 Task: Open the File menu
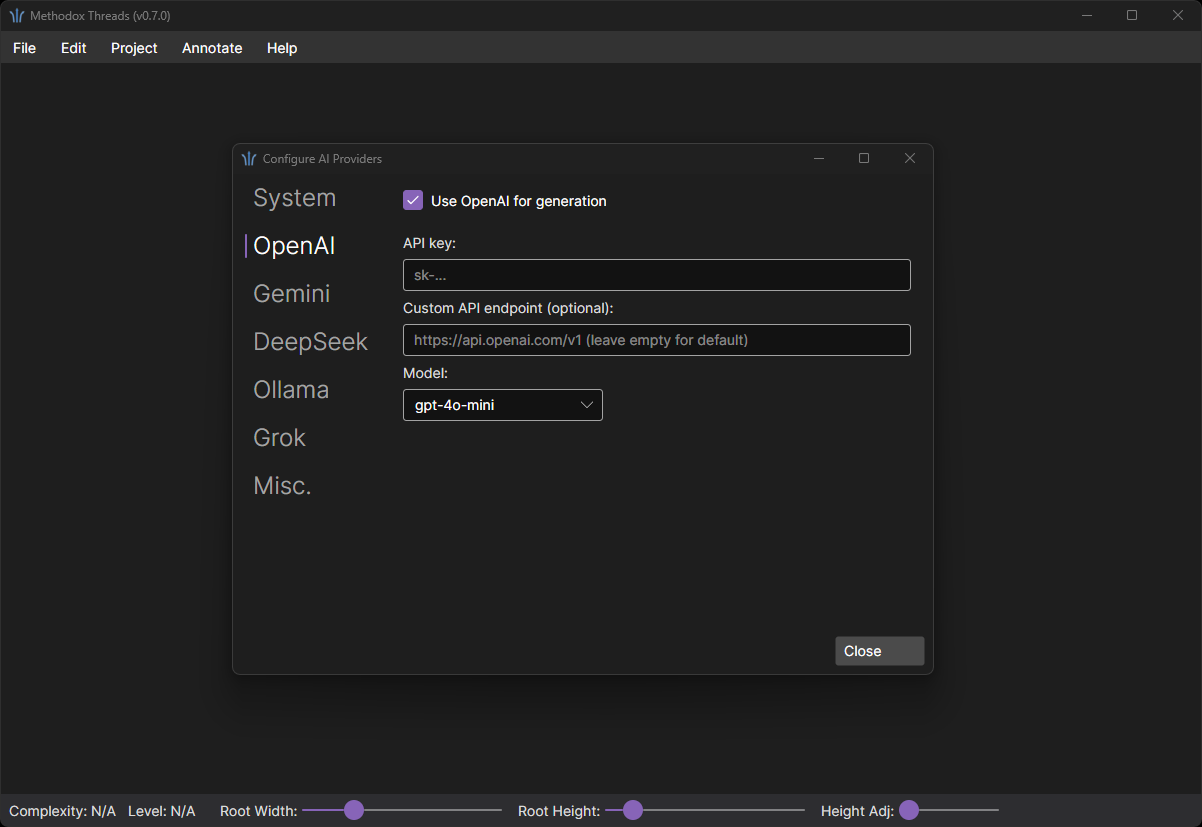click(x=24, y=48)
